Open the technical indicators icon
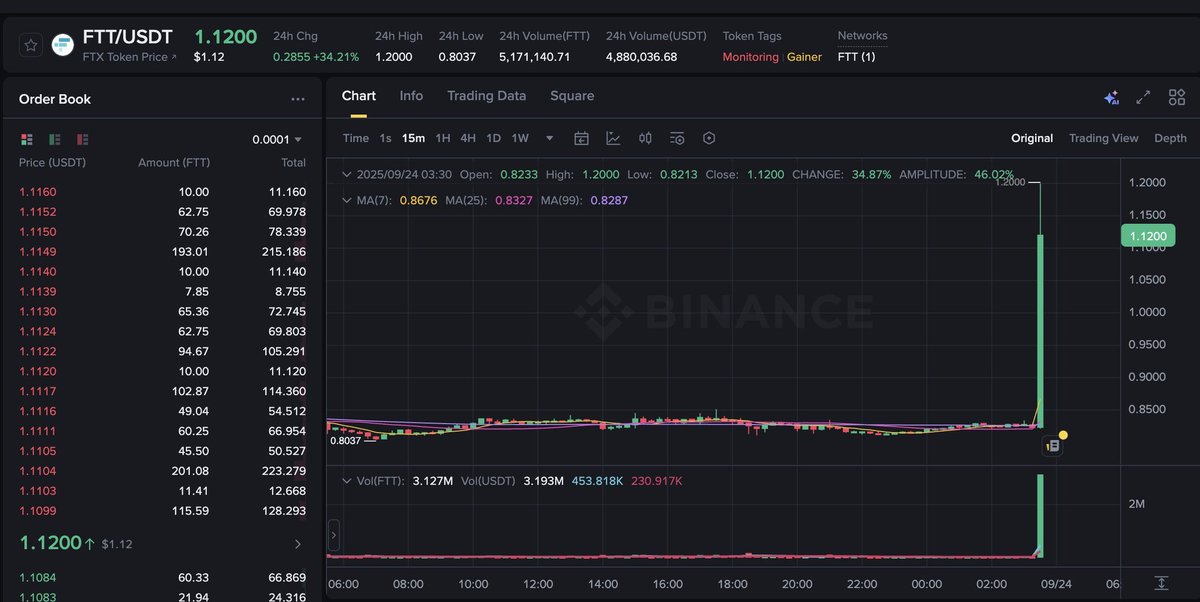The image size is (1200, 602). [x=613, y=138]
